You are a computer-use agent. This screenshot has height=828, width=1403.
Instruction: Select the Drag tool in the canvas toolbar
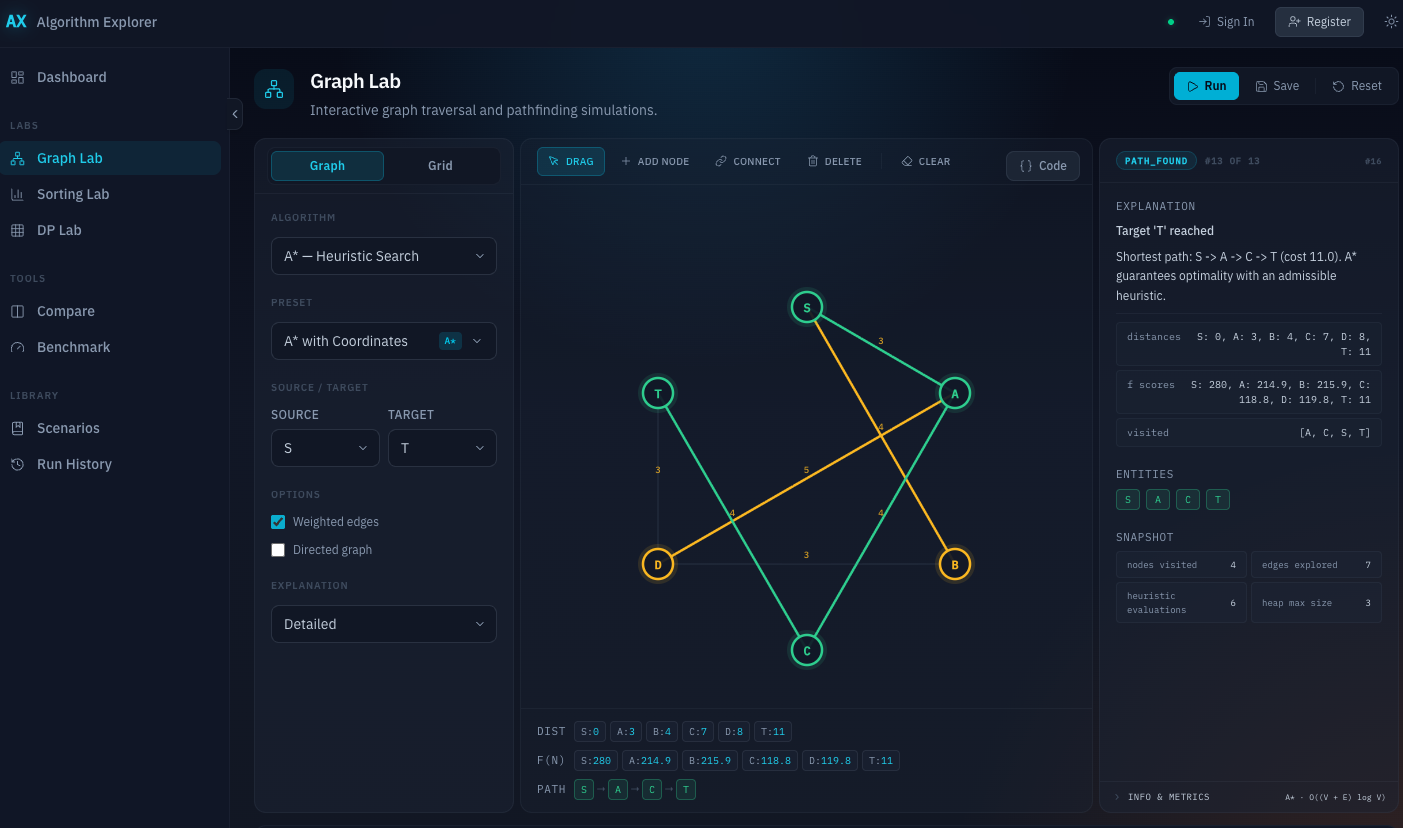pyautogui.click(x=570, y=160)
